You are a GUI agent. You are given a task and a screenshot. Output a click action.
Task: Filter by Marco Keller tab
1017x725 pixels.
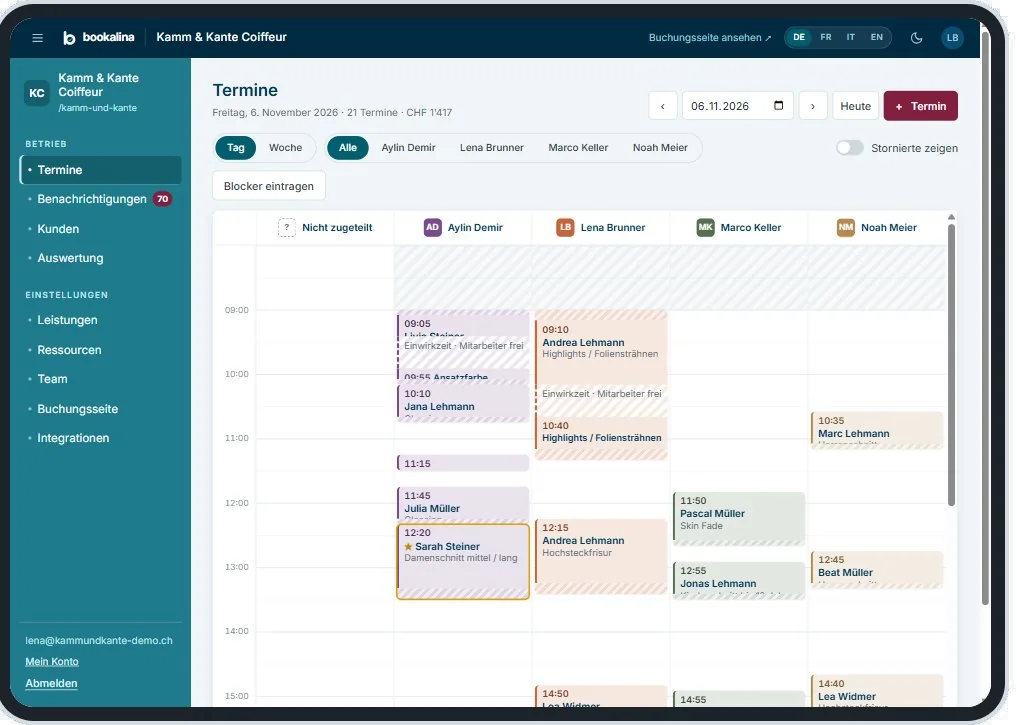578,148
